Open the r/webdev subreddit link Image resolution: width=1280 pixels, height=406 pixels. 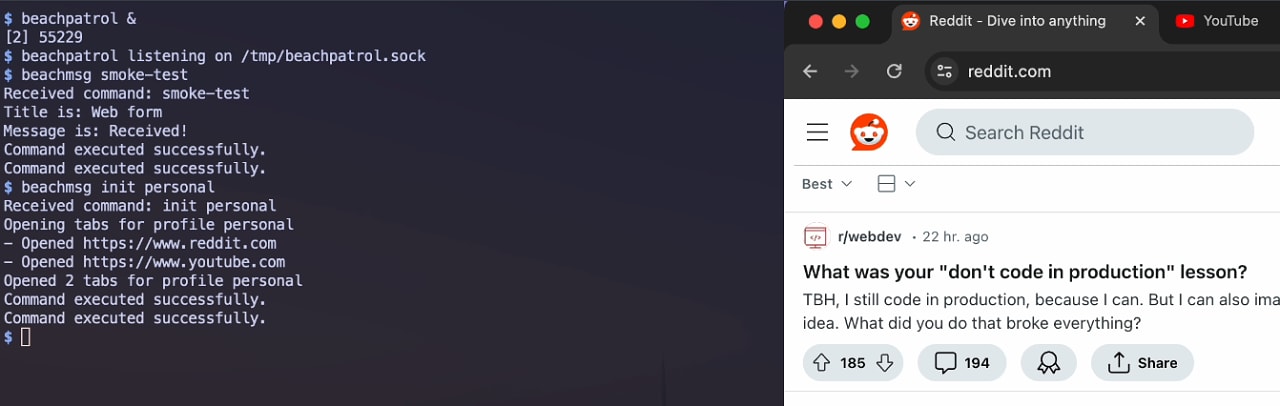point(869,237)
